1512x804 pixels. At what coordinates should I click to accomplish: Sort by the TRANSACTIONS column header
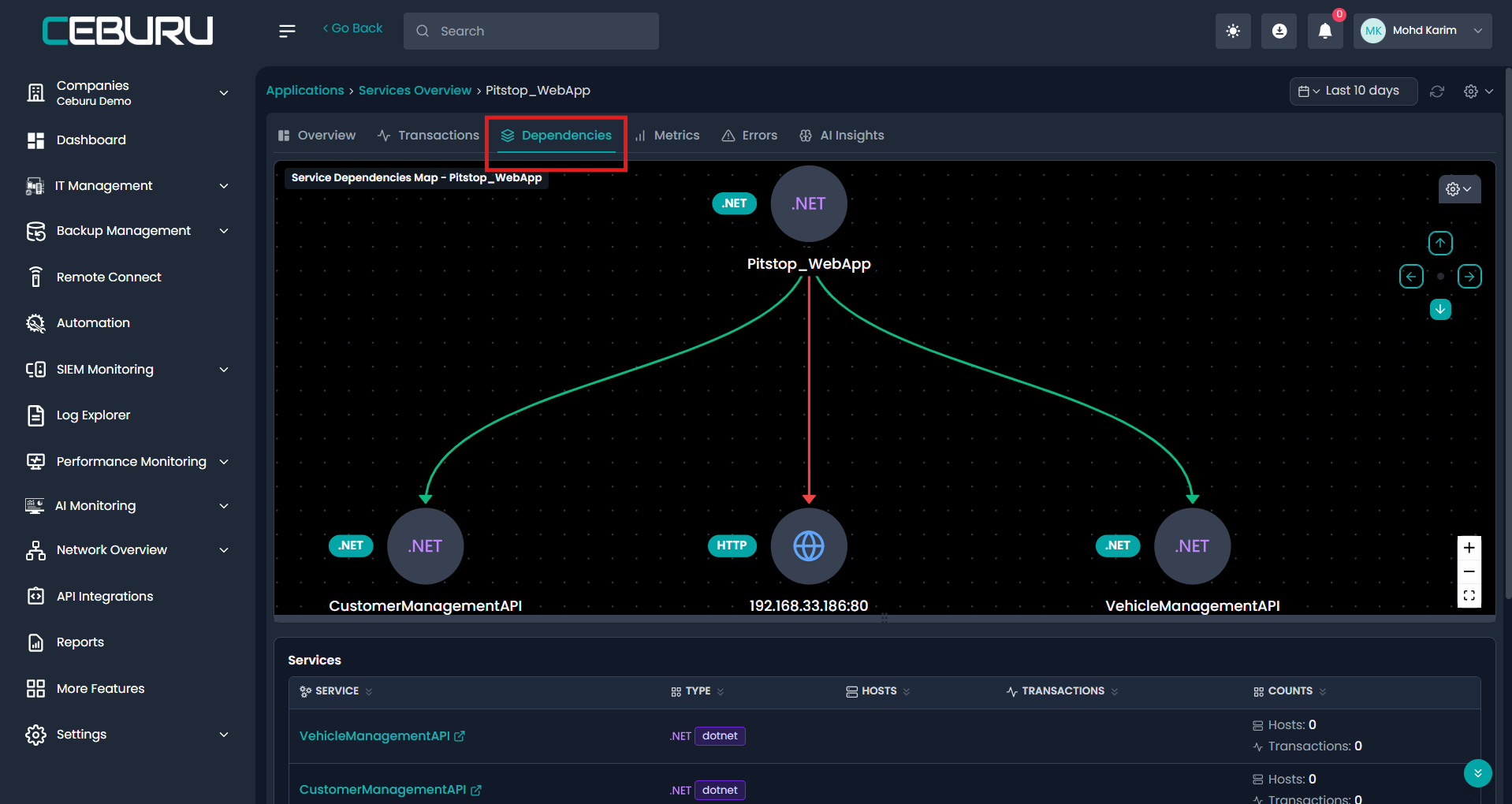click(x=1063, y=691)
